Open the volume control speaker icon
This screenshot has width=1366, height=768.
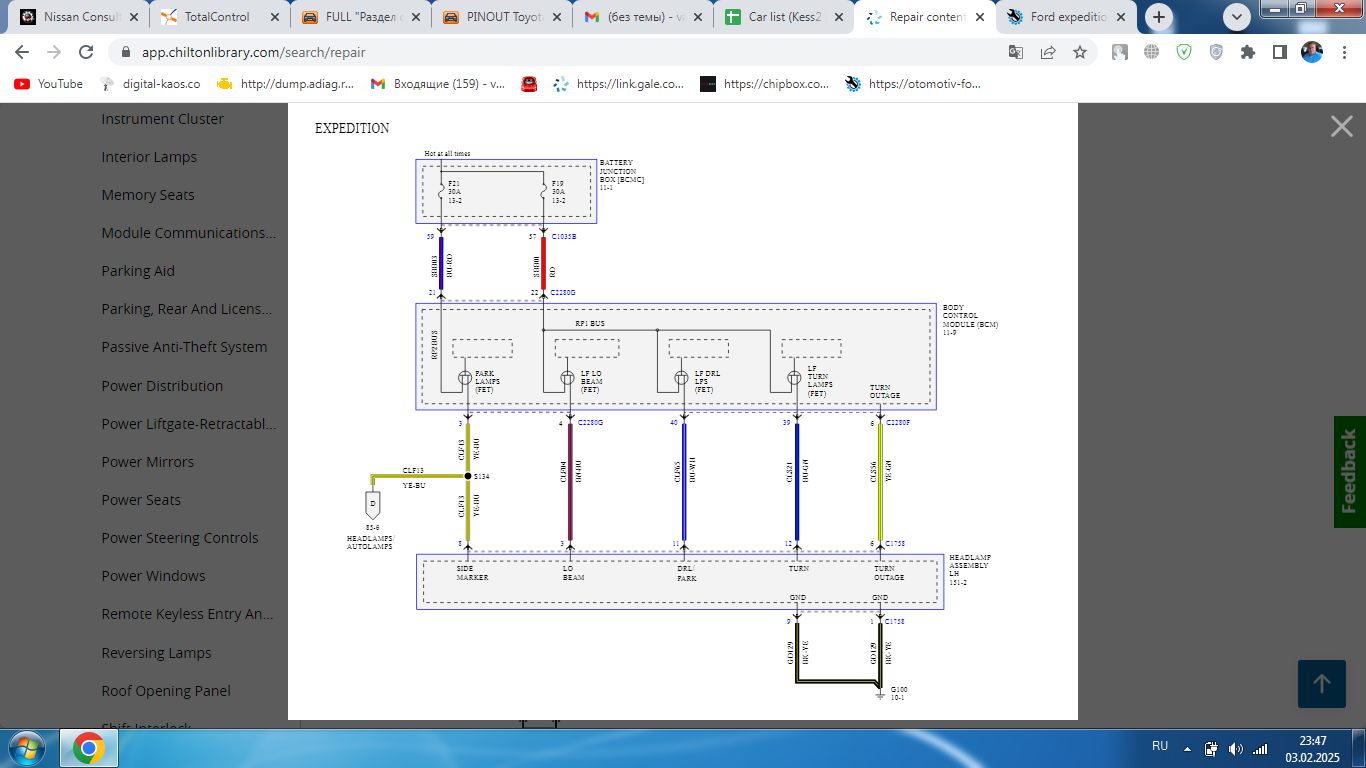[1235, 748]
